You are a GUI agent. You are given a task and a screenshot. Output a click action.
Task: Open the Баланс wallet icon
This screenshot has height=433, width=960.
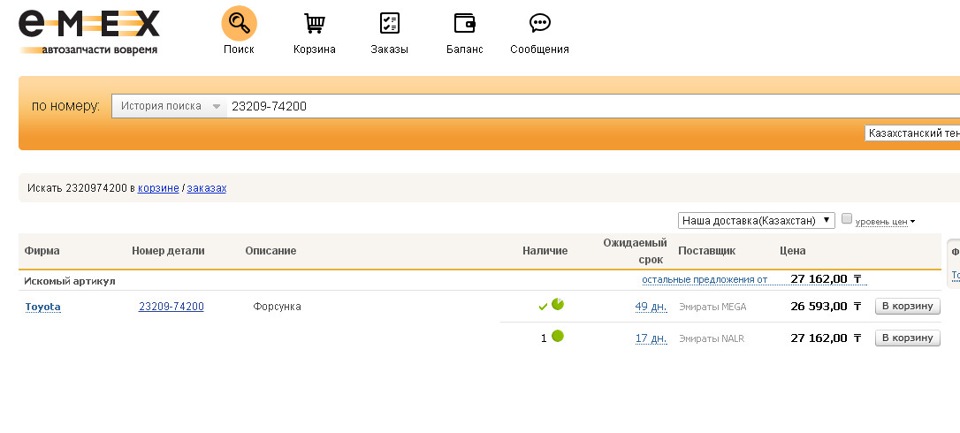click(x=464, y=23)
